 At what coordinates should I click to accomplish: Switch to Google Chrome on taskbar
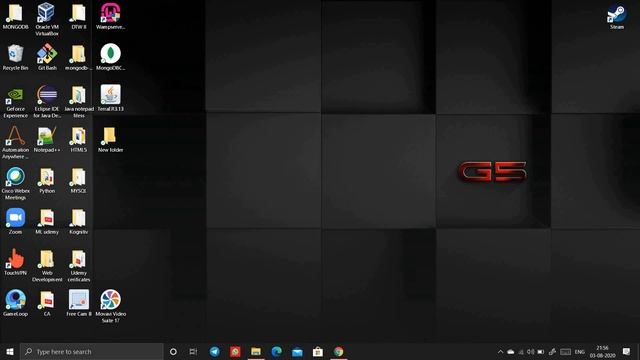[x=338, y=351]
